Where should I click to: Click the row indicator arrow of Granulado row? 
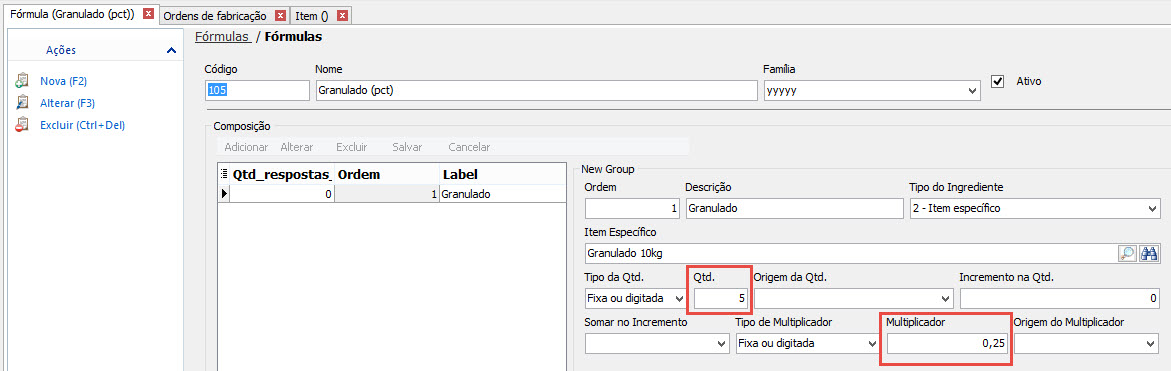[x=224, y=193]
